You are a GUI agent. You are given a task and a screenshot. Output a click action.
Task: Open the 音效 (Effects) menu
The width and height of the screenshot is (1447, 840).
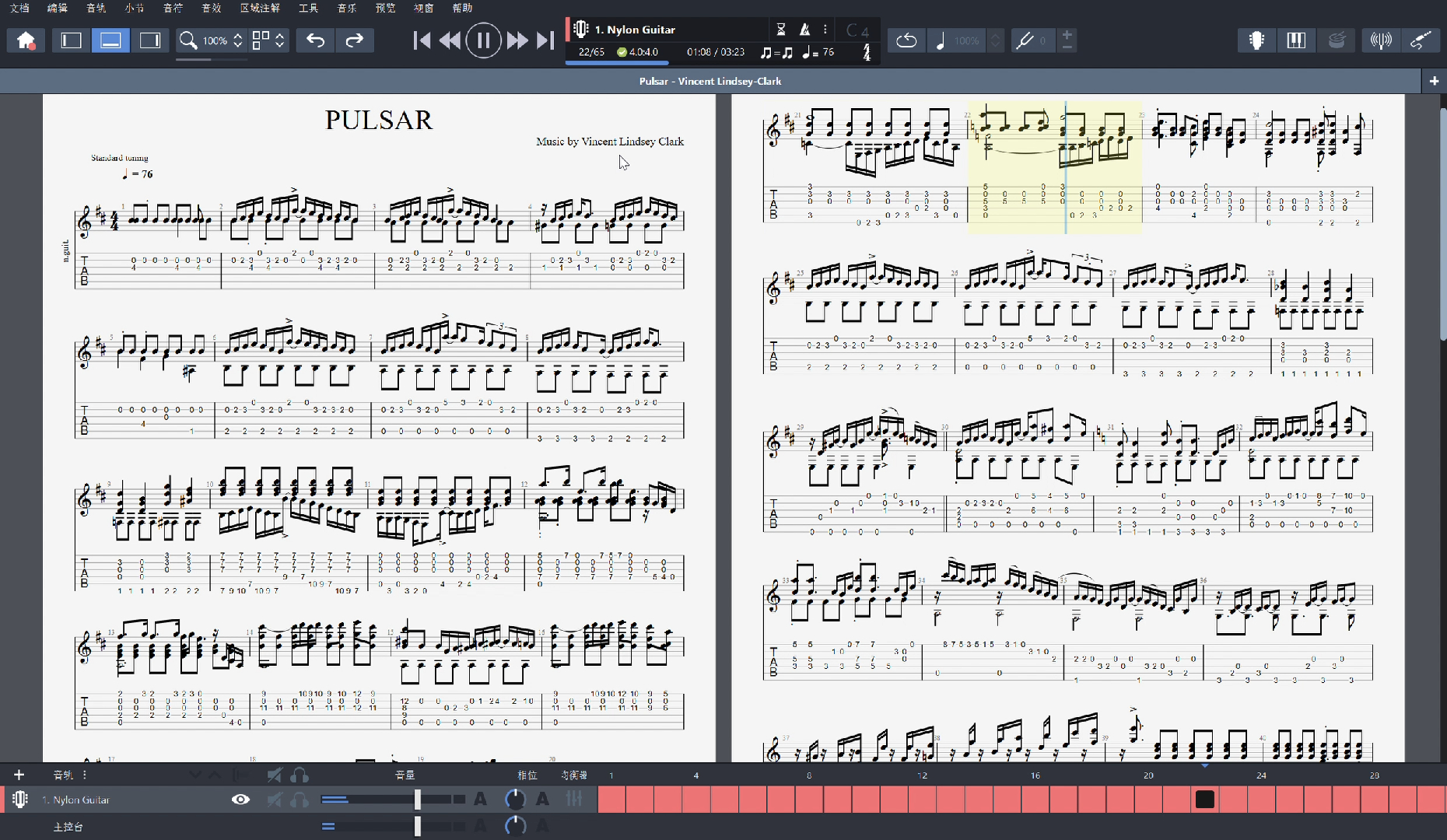(x=212, y=8)
